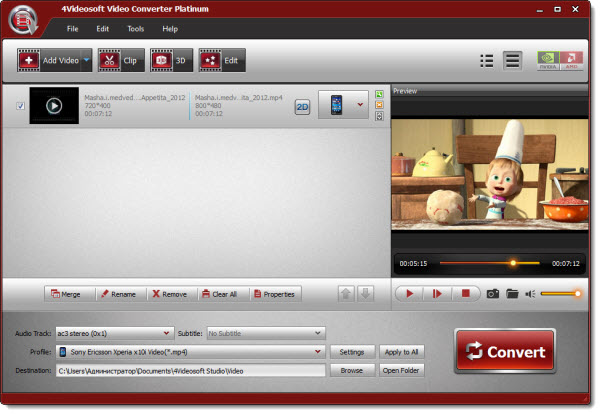Image resolution: width=600 pixels, height=414 pixels.
Task: Click the Apply to All button
Action: [x=401, y=352]
